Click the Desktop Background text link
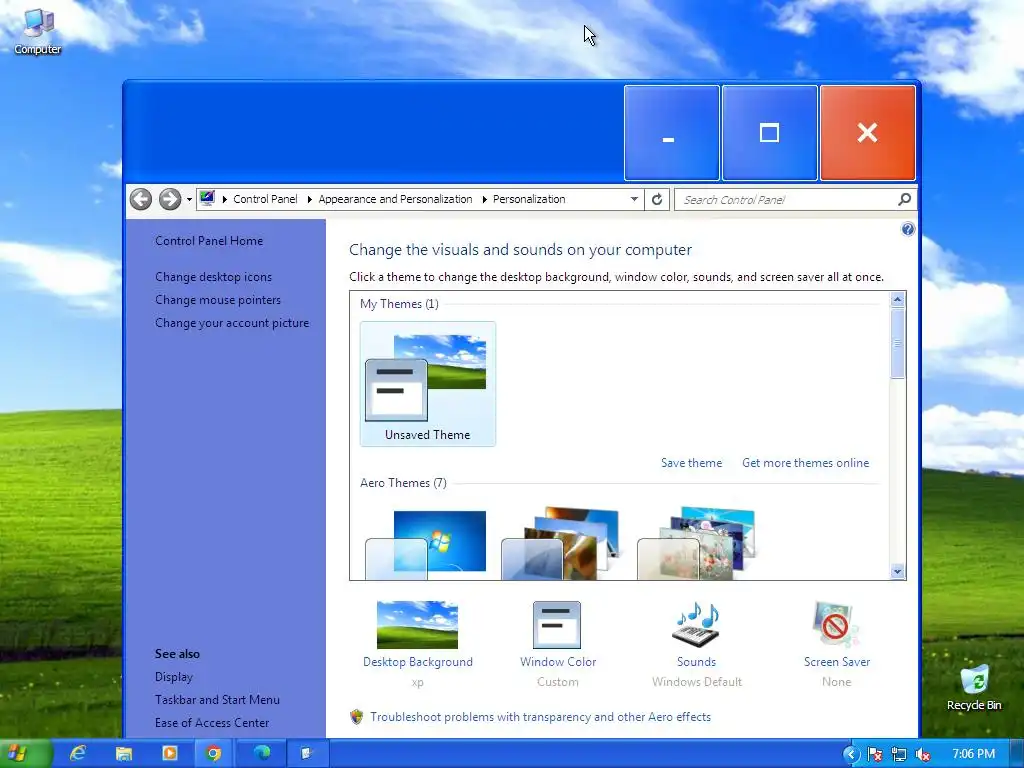This screenshot has height=768, width=1024. point(418,662)
